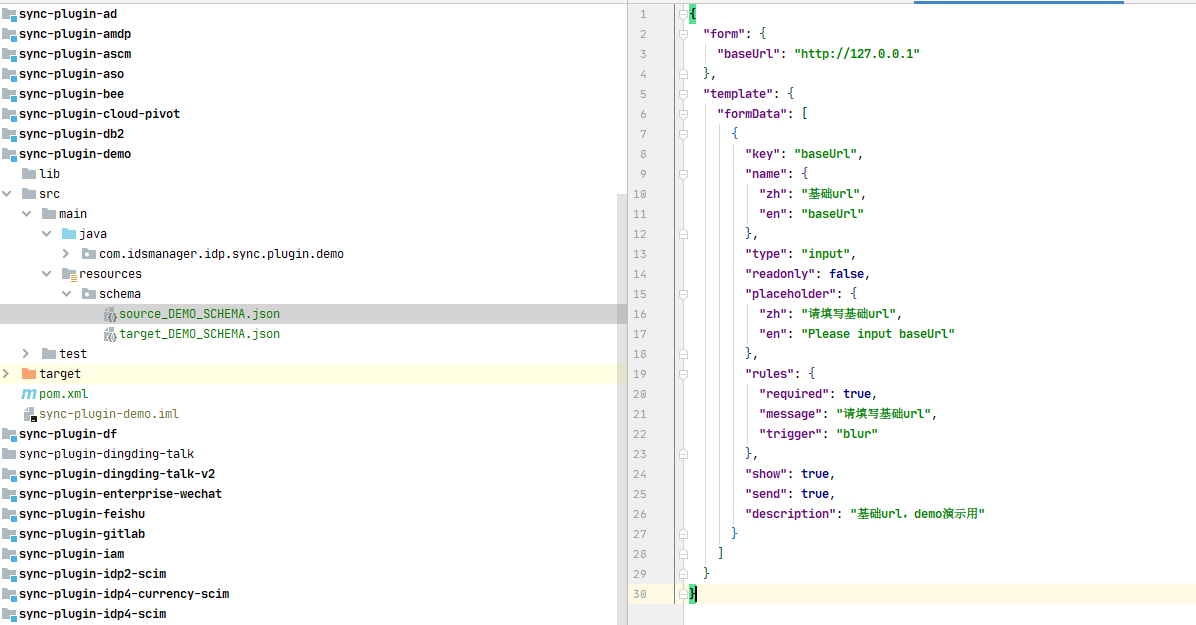
Task: Collapse the src folder in the tree
Action: point(8,194)
